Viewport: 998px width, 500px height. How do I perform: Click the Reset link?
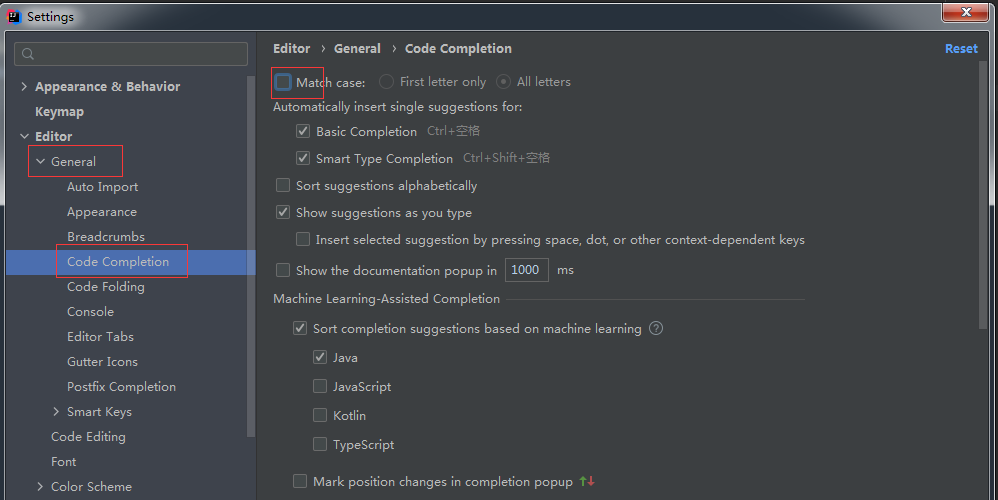[x=961, y=49]
